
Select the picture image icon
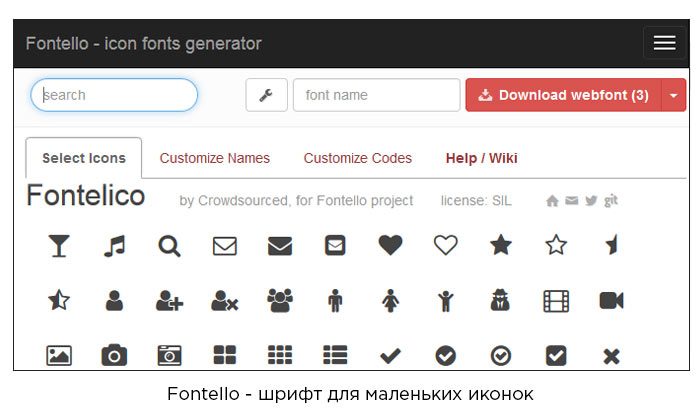coord(59,355)
